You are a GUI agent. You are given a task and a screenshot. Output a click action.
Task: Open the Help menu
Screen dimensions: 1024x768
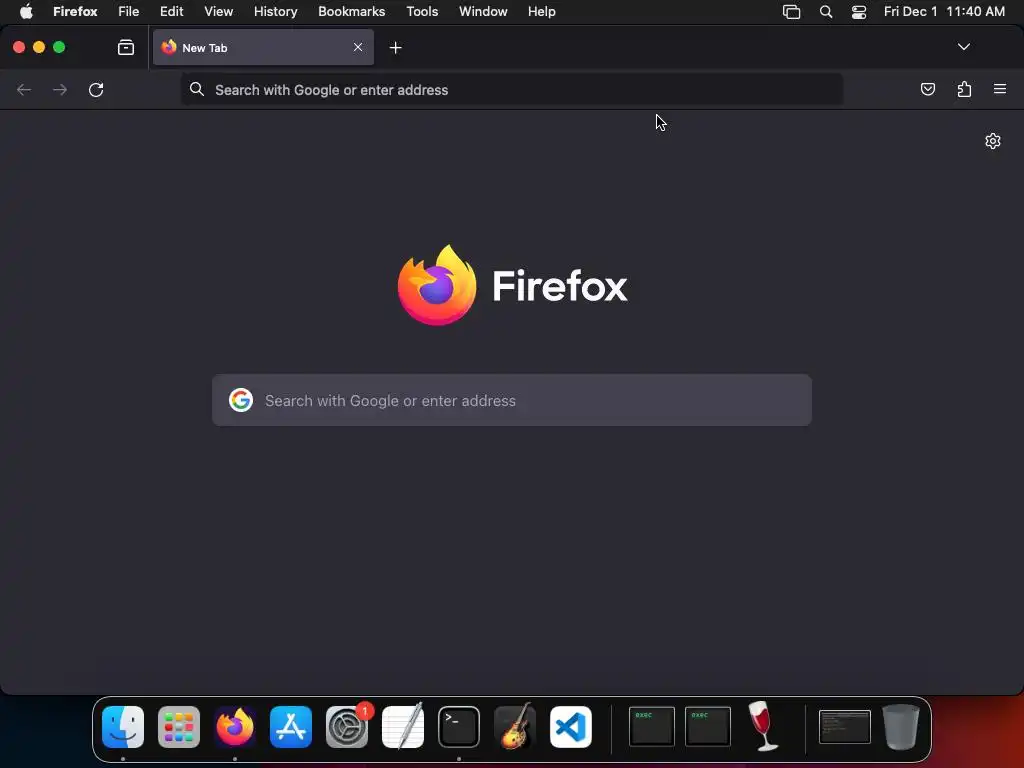[541, 11]
